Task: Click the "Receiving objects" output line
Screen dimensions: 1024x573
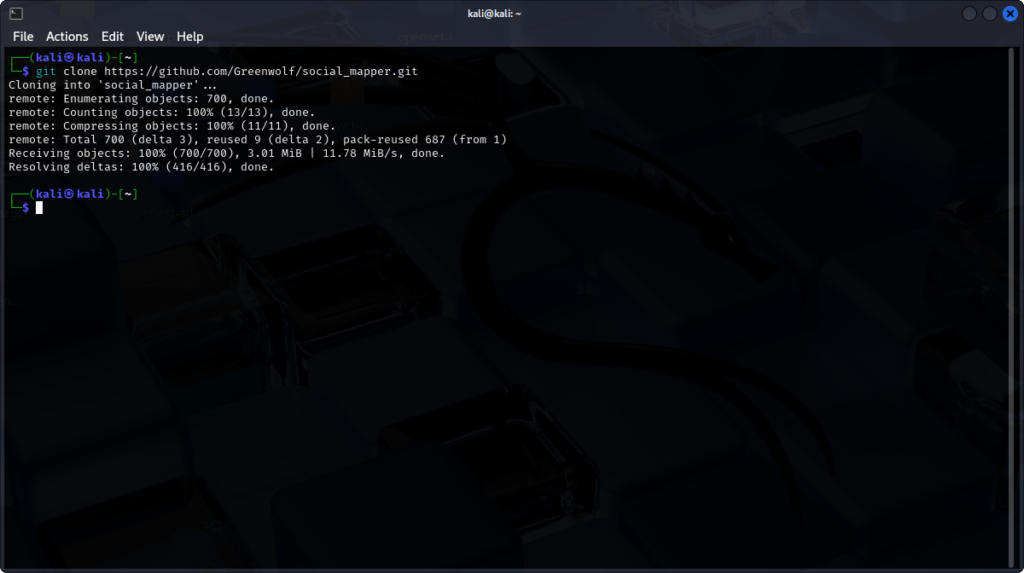Action: tap(227, 153)
